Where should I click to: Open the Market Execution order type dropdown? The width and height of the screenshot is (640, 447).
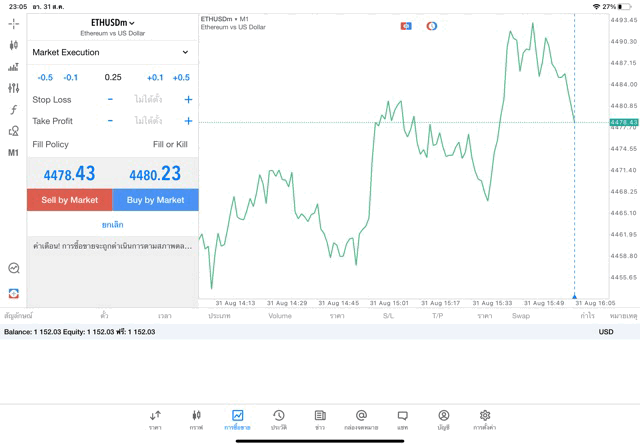112,52
